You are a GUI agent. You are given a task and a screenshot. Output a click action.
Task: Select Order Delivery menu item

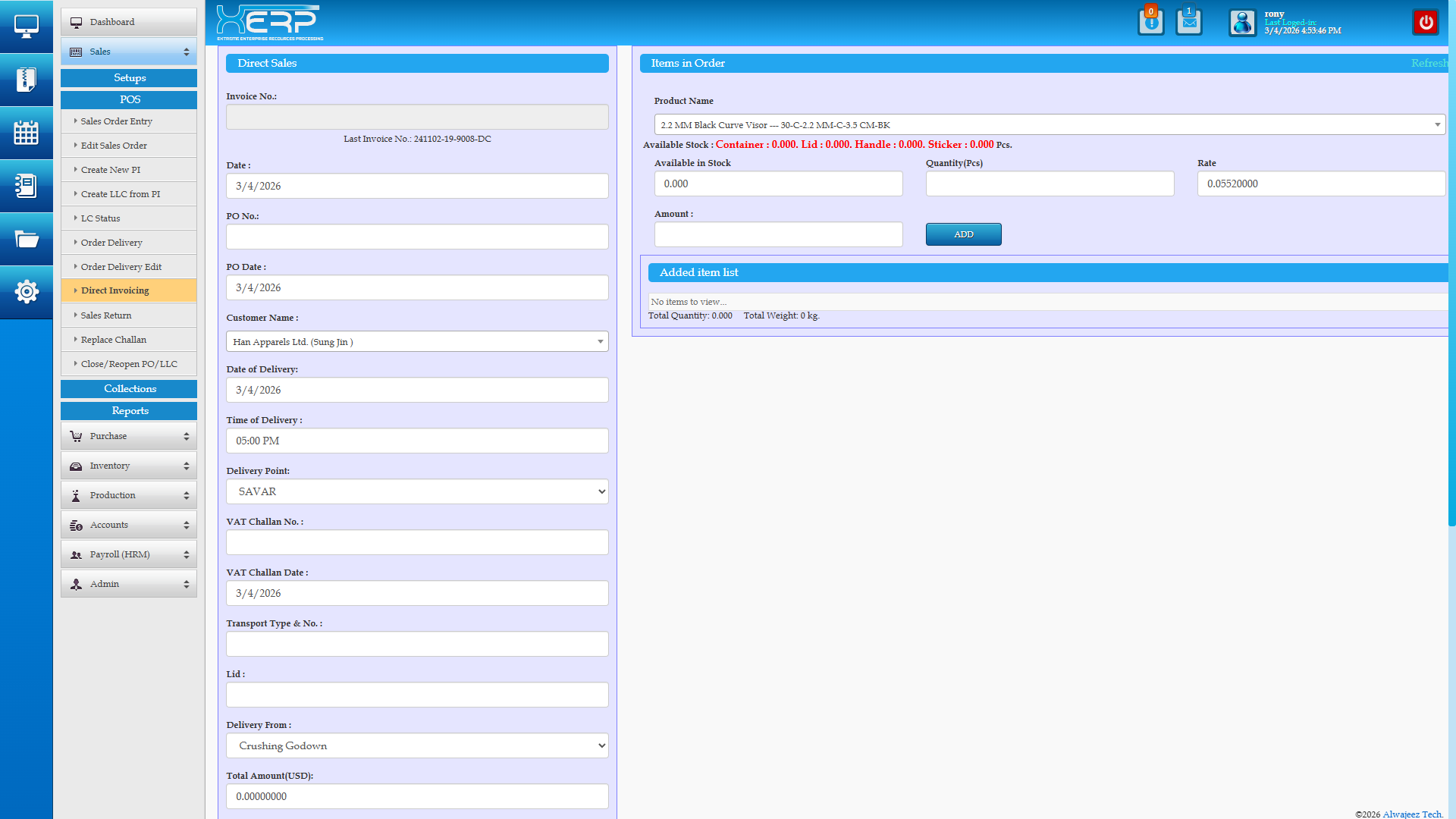pos(111,243)
